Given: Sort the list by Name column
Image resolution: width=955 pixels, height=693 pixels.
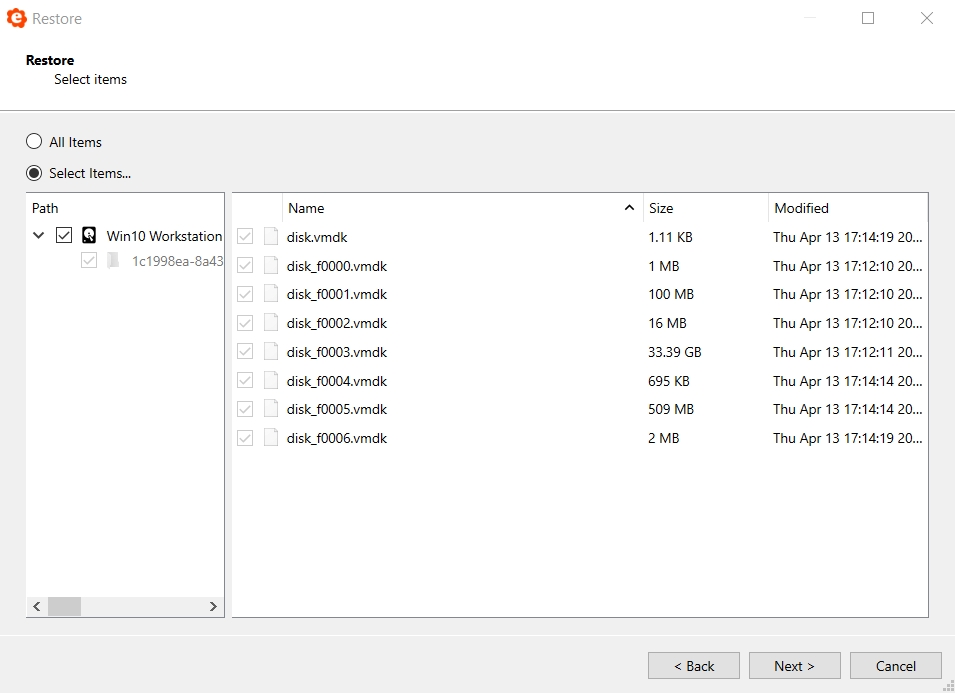Looking at the screenshot, I should pos(463,208).
